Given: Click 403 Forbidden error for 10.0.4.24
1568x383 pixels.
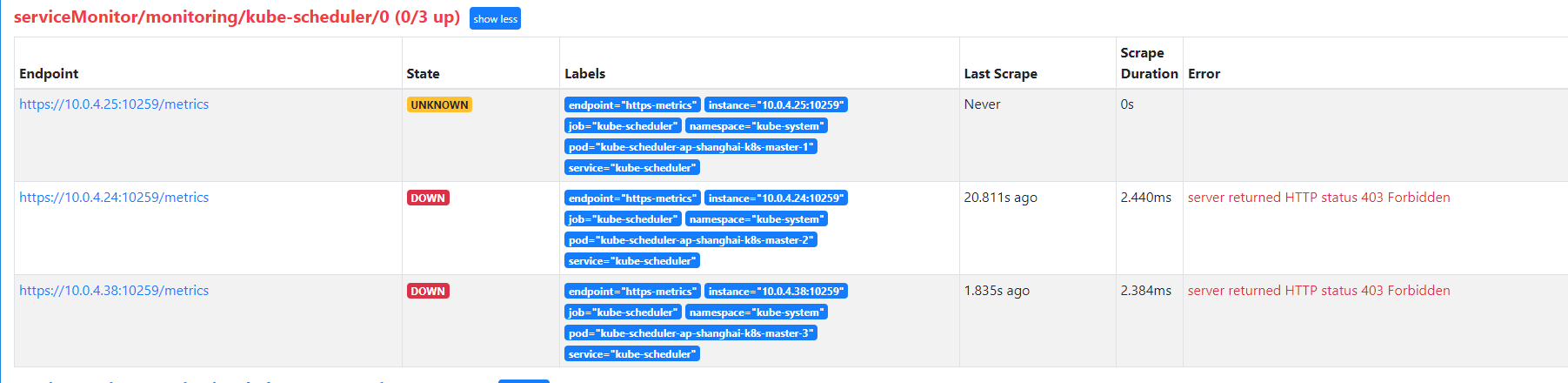Looking at the screenshot, I should point(1318,198).
